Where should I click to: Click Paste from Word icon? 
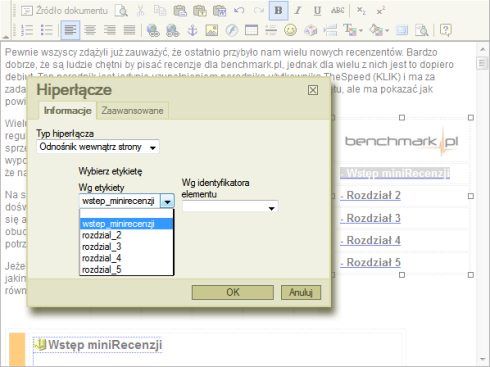(219, 11)
